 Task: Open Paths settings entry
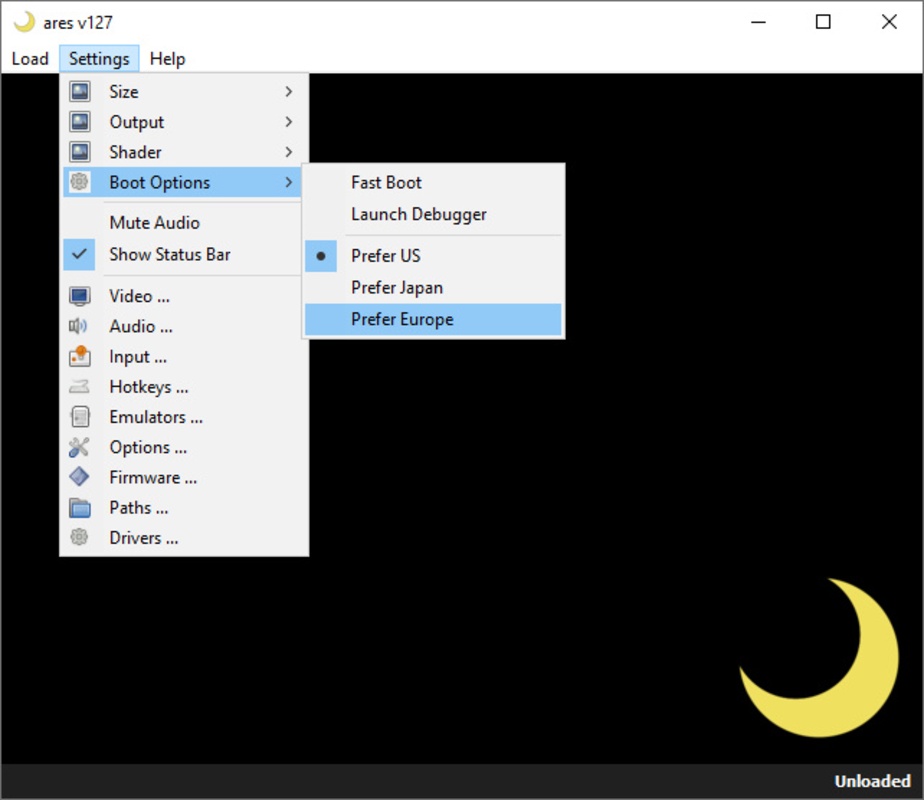pos(184,507)
